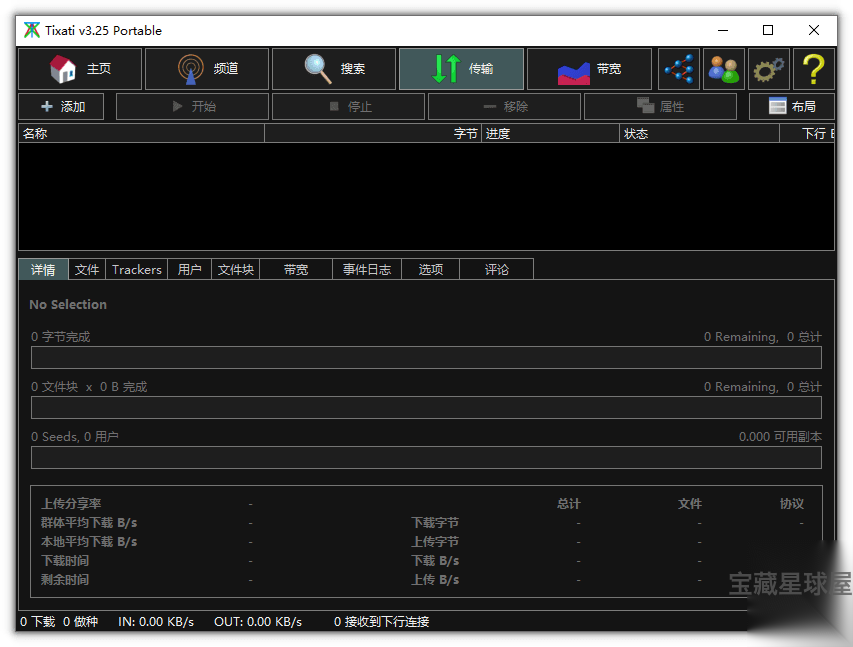Open the 布局 layout button
853x647 pixels.
tap(792, 107)
